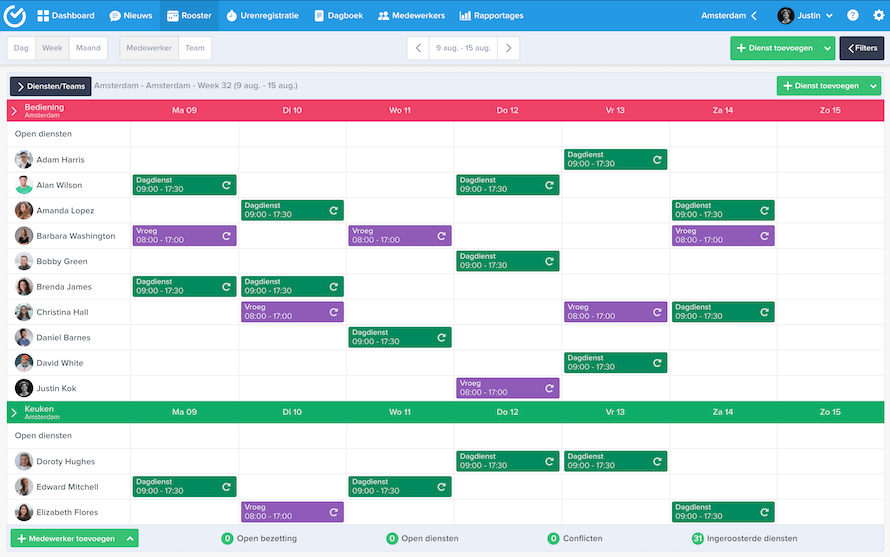The image size is (890, 557).
Task: Switch to Dag view
Action: (21, 48)
